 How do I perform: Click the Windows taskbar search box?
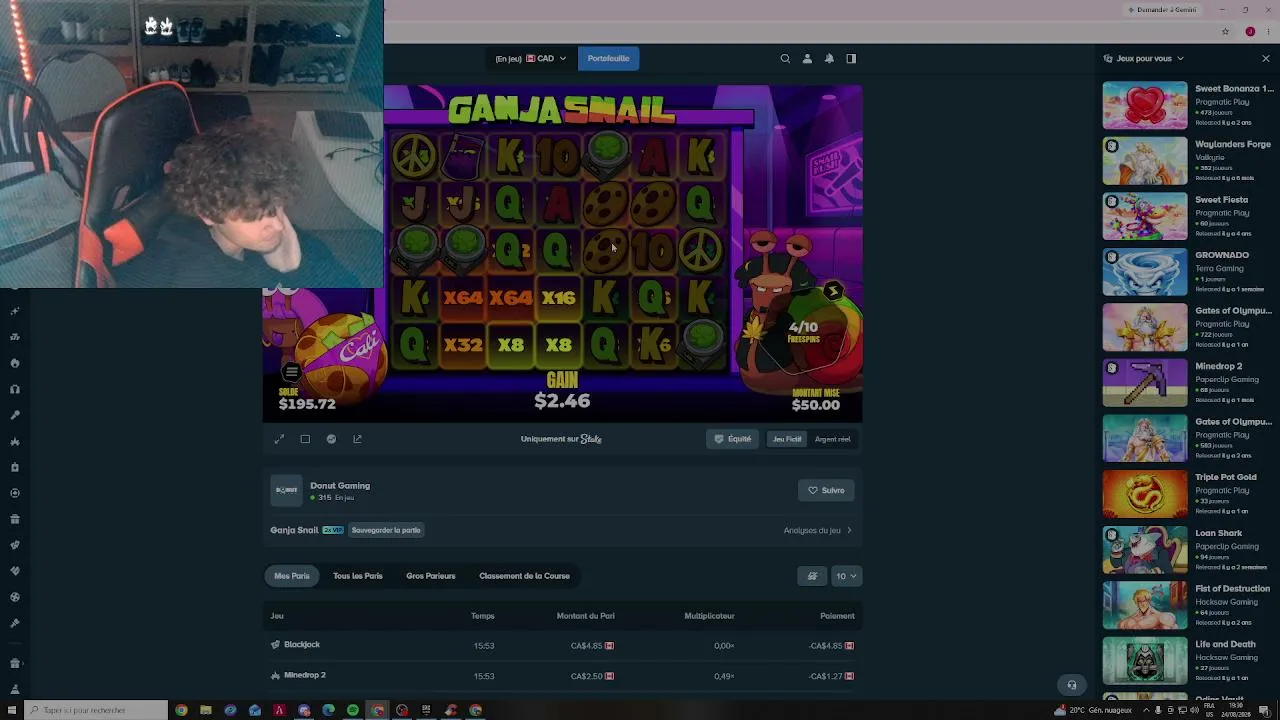click(x=96, y=710)
